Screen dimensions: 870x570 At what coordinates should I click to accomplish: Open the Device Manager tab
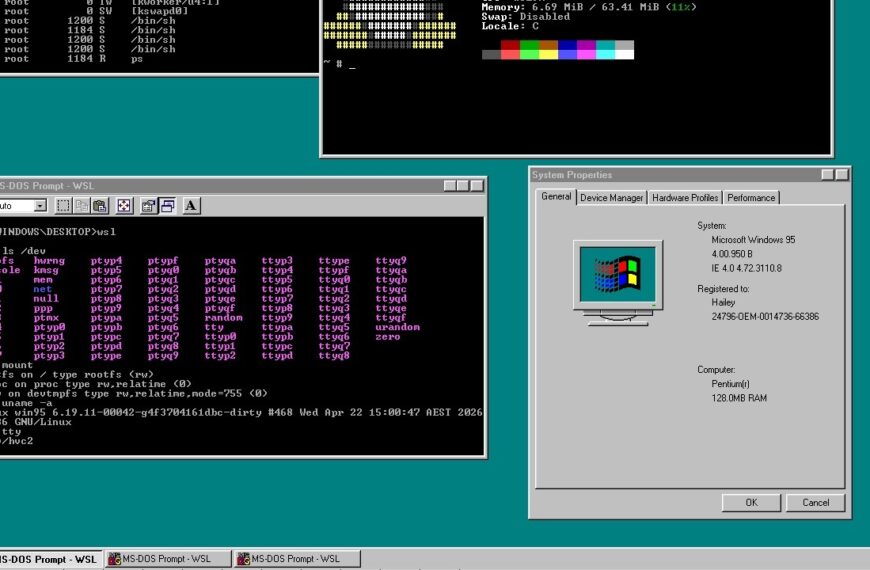611,198
